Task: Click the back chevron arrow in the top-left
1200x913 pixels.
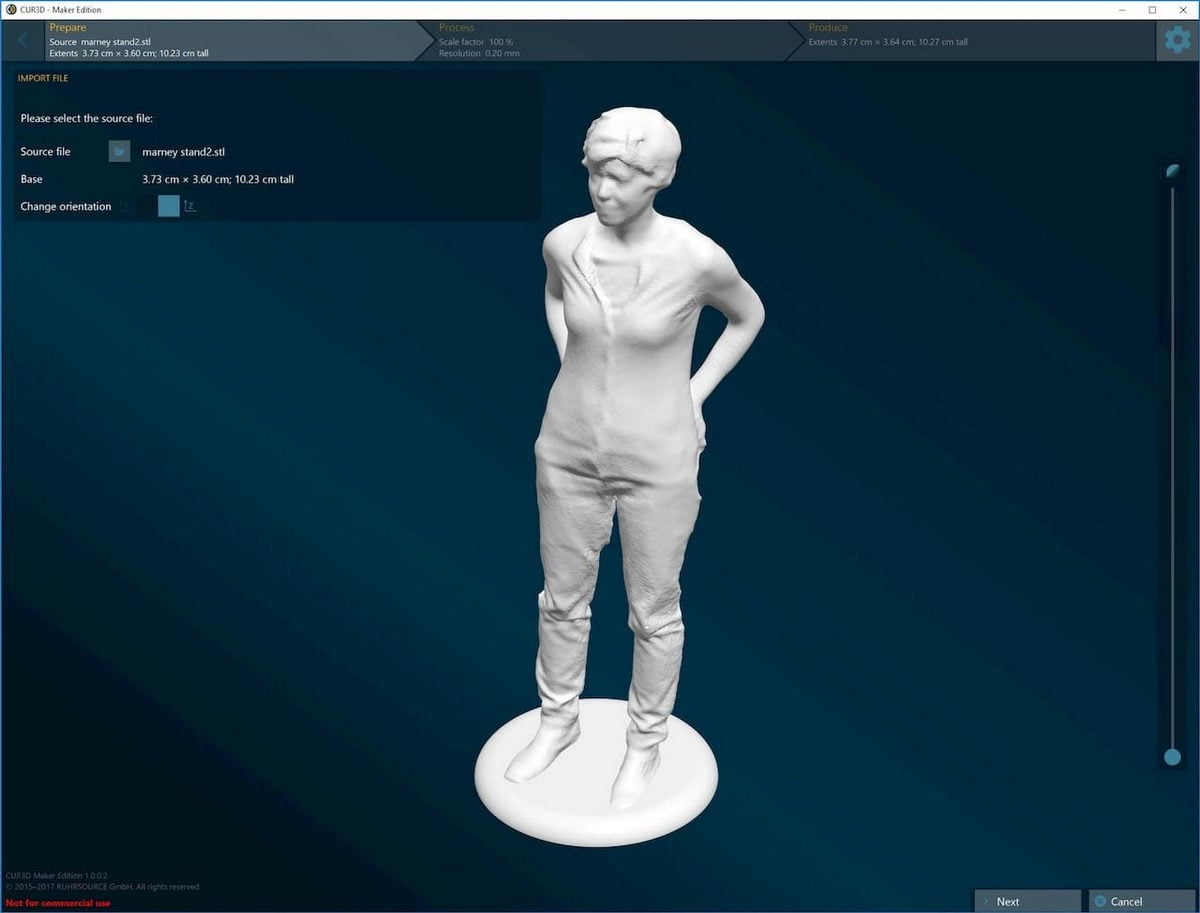Action: click(x=21, y=40)
